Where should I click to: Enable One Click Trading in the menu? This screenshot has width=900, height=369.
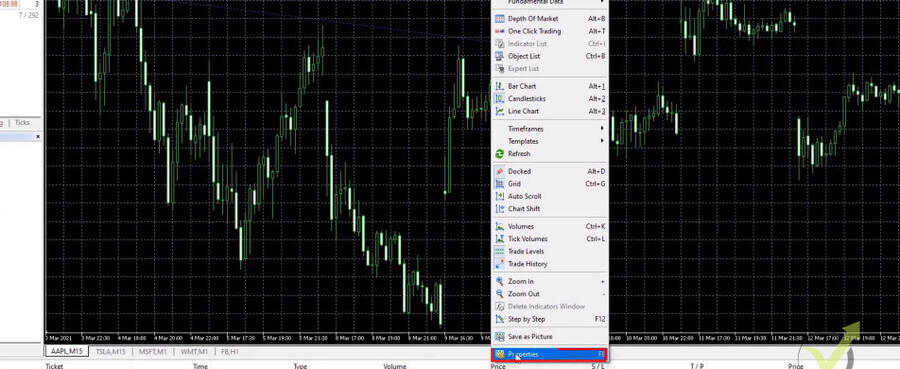[550, 32]
